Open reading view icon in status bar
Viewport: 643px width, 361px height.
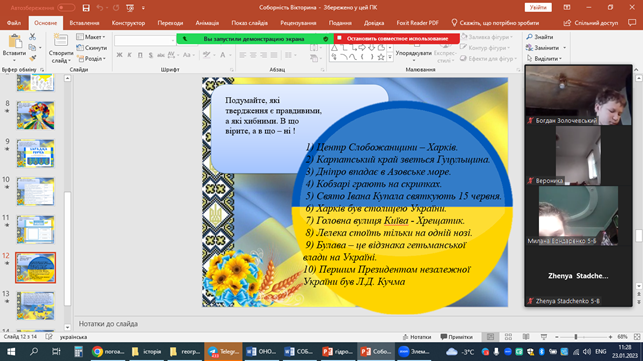526,337
